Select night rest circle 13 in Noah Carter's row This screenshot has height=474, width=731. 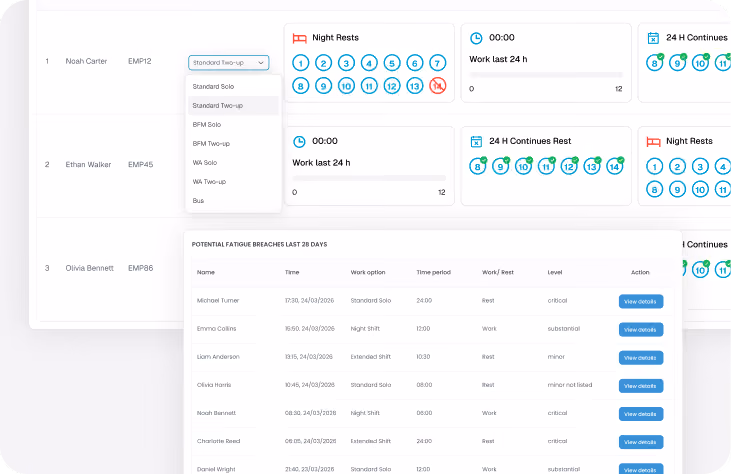(x=415, y=86)
